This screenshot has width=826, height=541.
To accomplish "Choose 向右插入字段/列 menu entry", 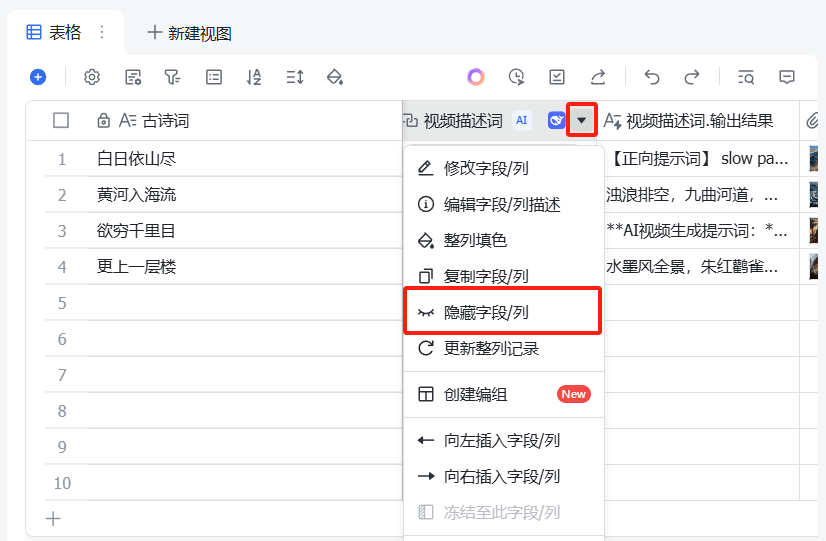I will pyautogui.click(x=504, y=477).
